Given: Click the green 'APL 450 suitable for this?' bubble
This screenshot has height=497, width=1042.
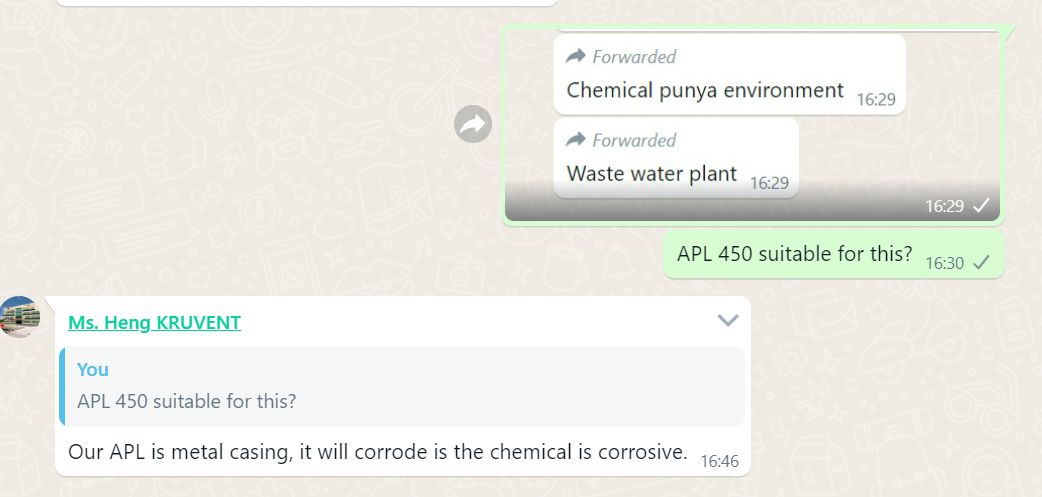Looking at the screenshot, I should [x=794, y=254].
